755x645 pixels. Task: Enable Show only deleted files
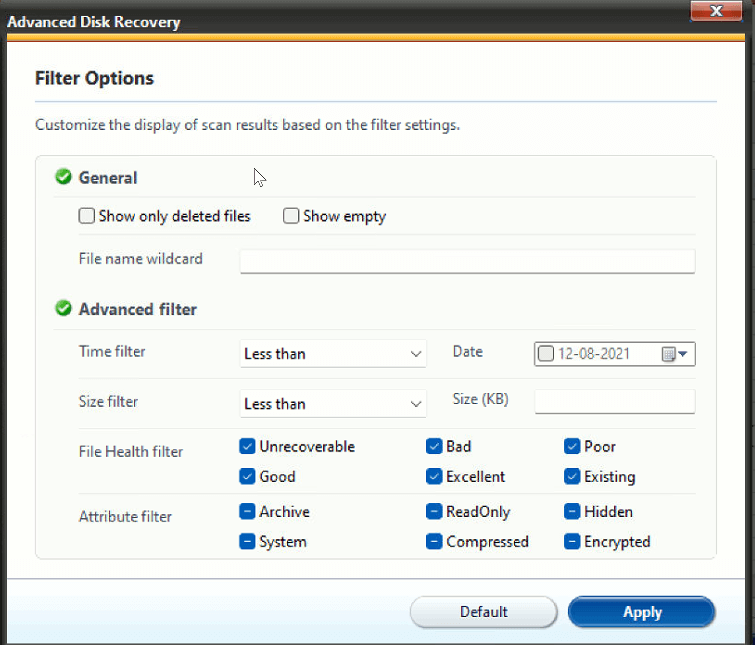(87, 216)
